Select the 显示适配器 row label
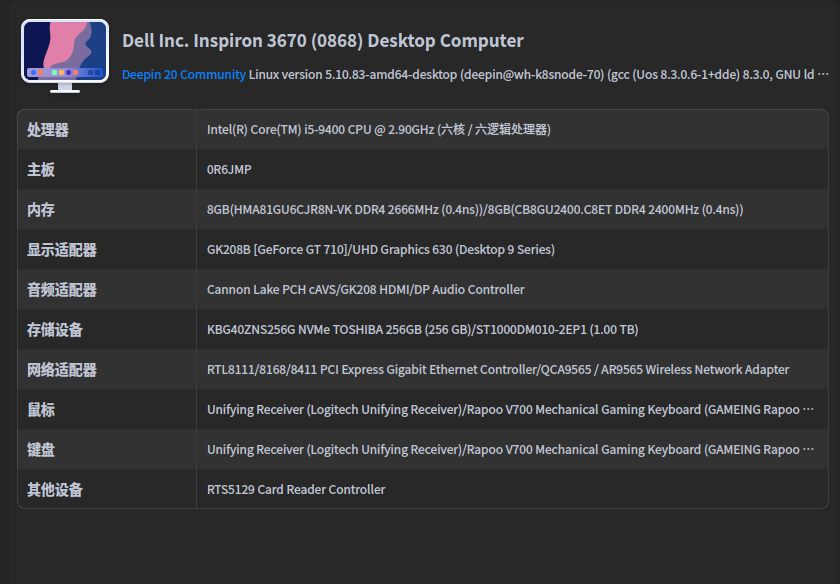The height and width of the screenshot is (584, 840). 62,250
